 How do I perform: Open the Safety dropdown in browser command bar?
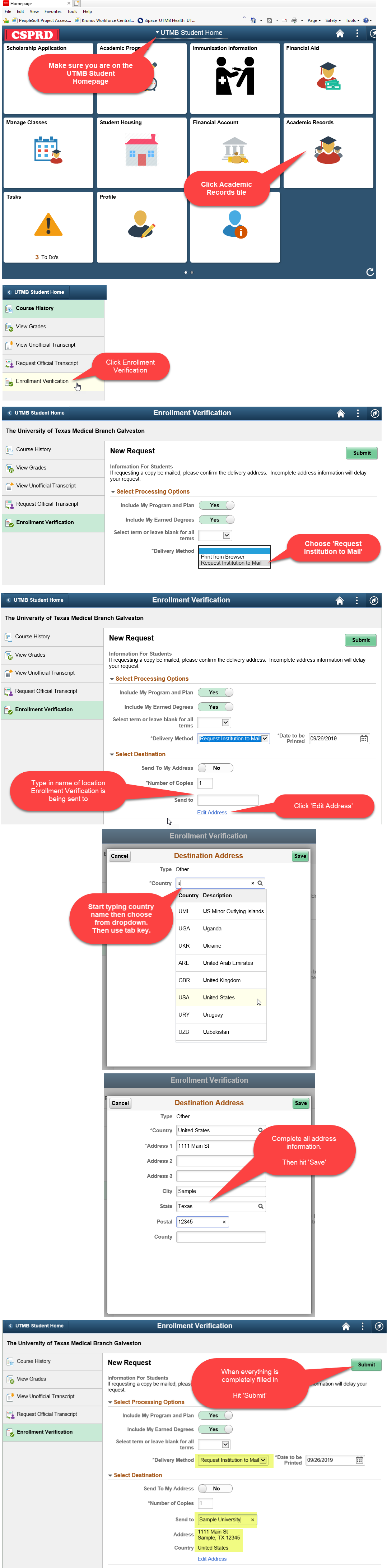coord(333,20)
